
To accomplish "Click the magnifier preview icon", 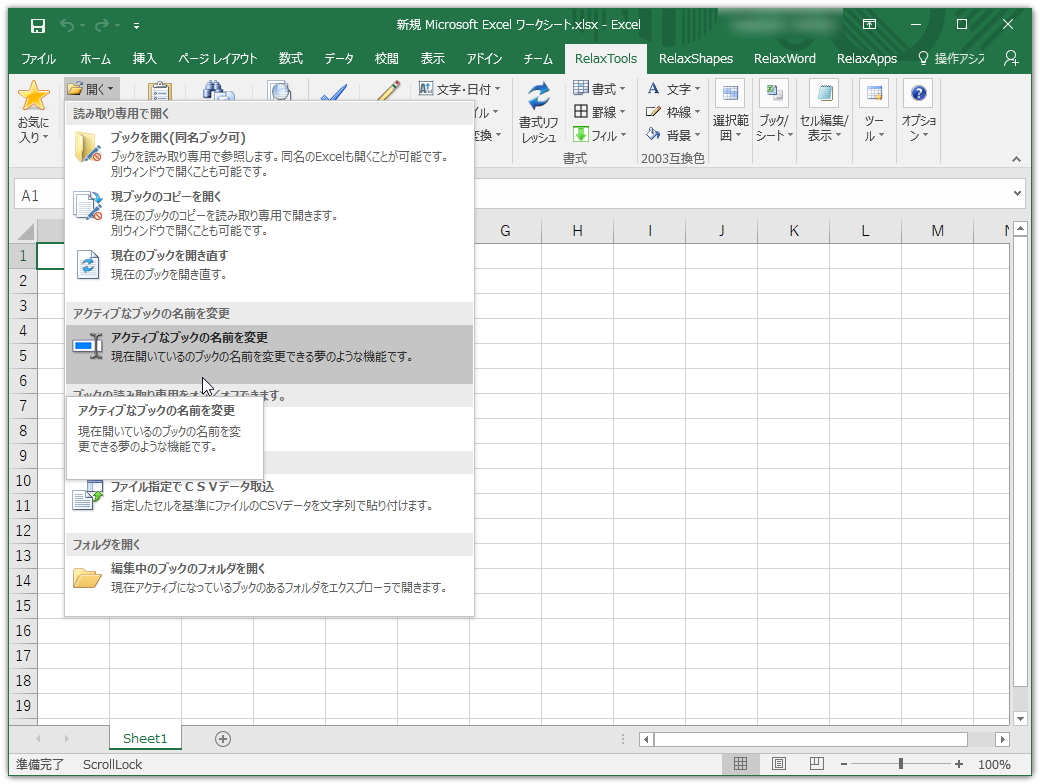I will coord(280,90).
